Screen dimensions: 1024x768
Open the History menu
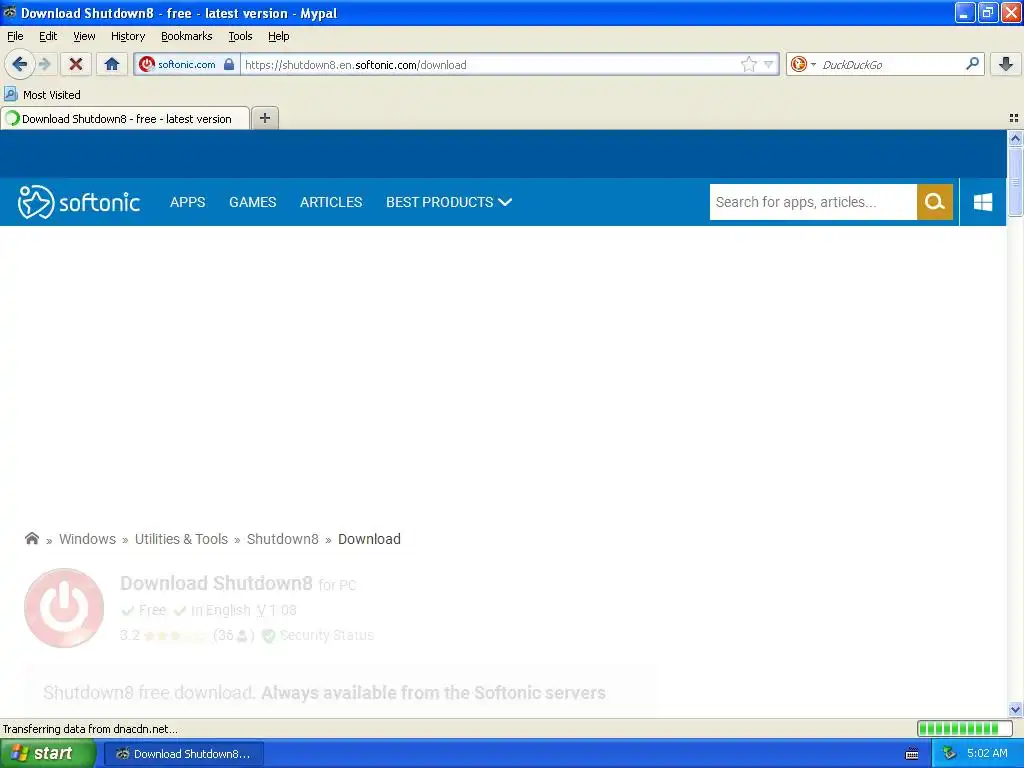point(127,36)
